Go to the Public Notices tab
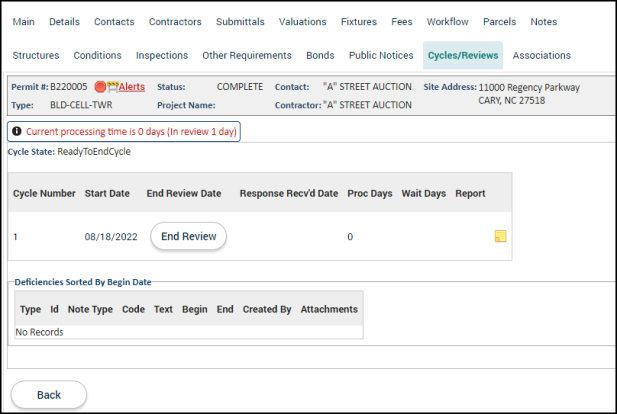617x414 pixels. (x=381, y=55)
